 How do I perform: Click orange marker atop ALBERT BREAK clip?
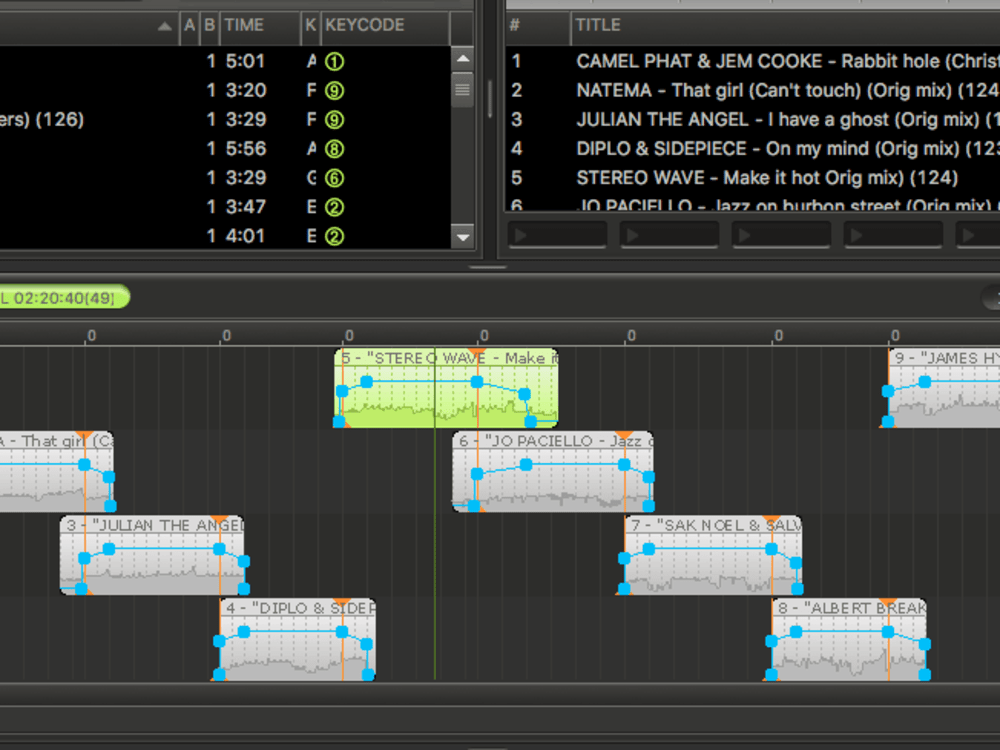[x=888, y=603]
